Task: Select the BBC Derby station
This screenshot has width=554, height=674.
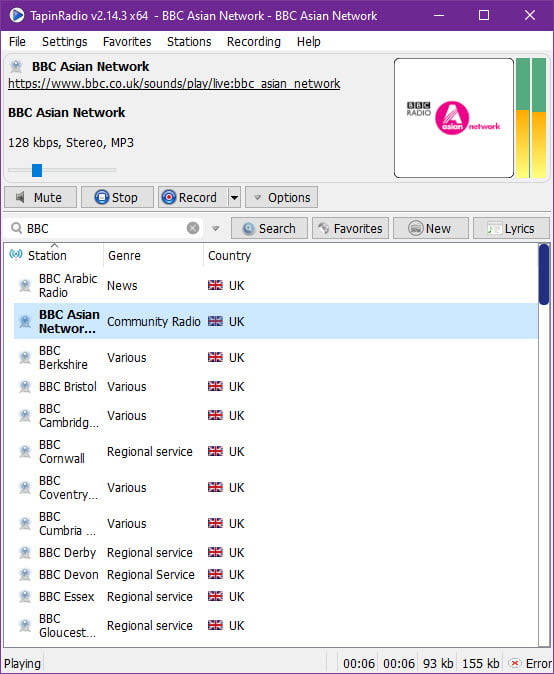Action: tap(275, 552)
